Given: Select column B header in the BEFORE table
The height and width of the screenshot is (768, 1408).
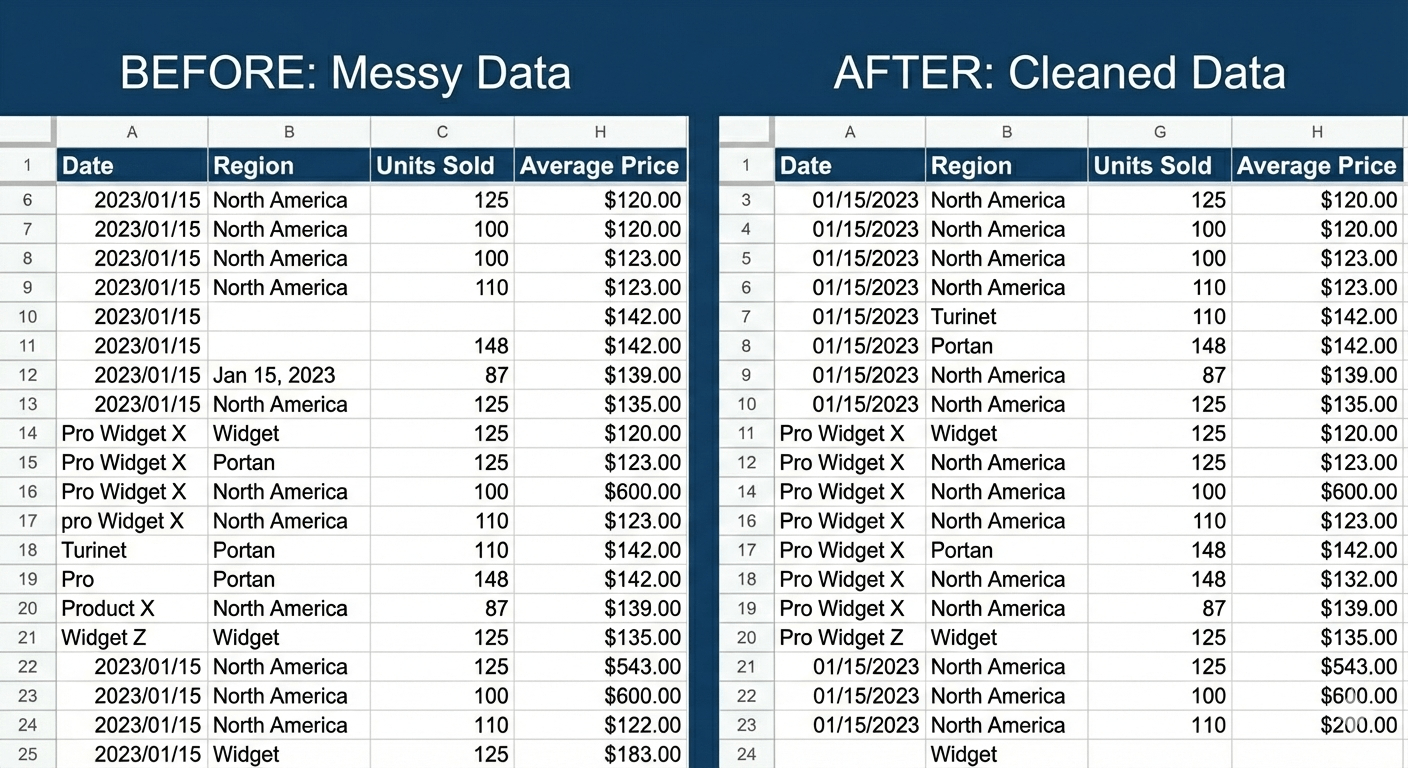Looking at the screenshot, I should pos(288,131).
